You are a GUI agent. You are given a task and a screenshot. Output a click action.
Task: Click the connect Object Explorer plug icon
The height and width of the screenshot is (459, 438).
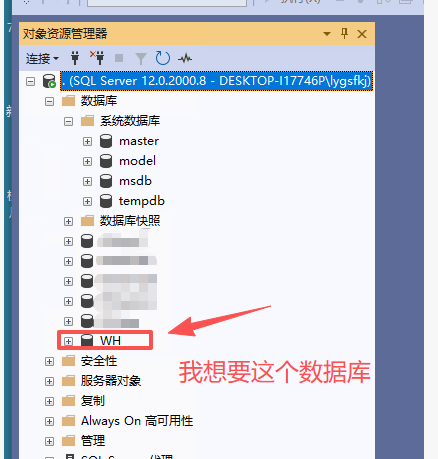(75, 58)
